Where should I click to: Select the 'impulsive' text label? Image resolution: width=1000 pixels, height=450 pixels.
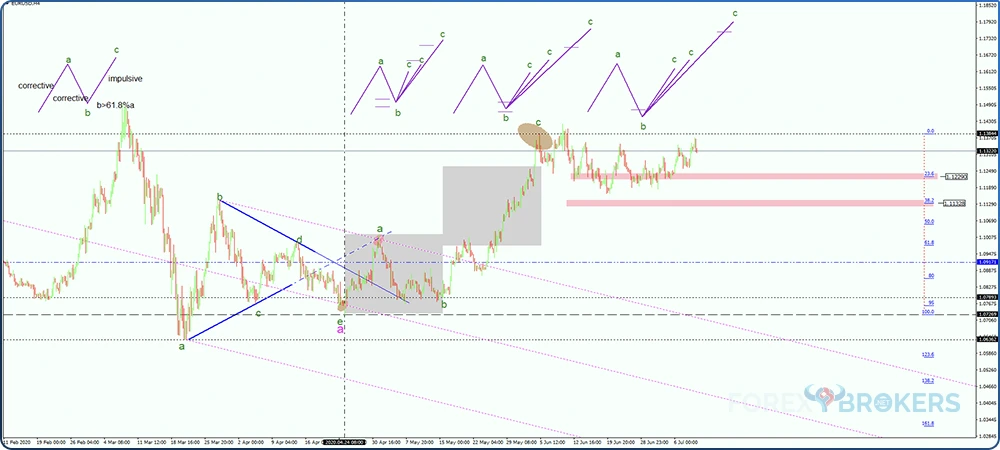point(124,78)
